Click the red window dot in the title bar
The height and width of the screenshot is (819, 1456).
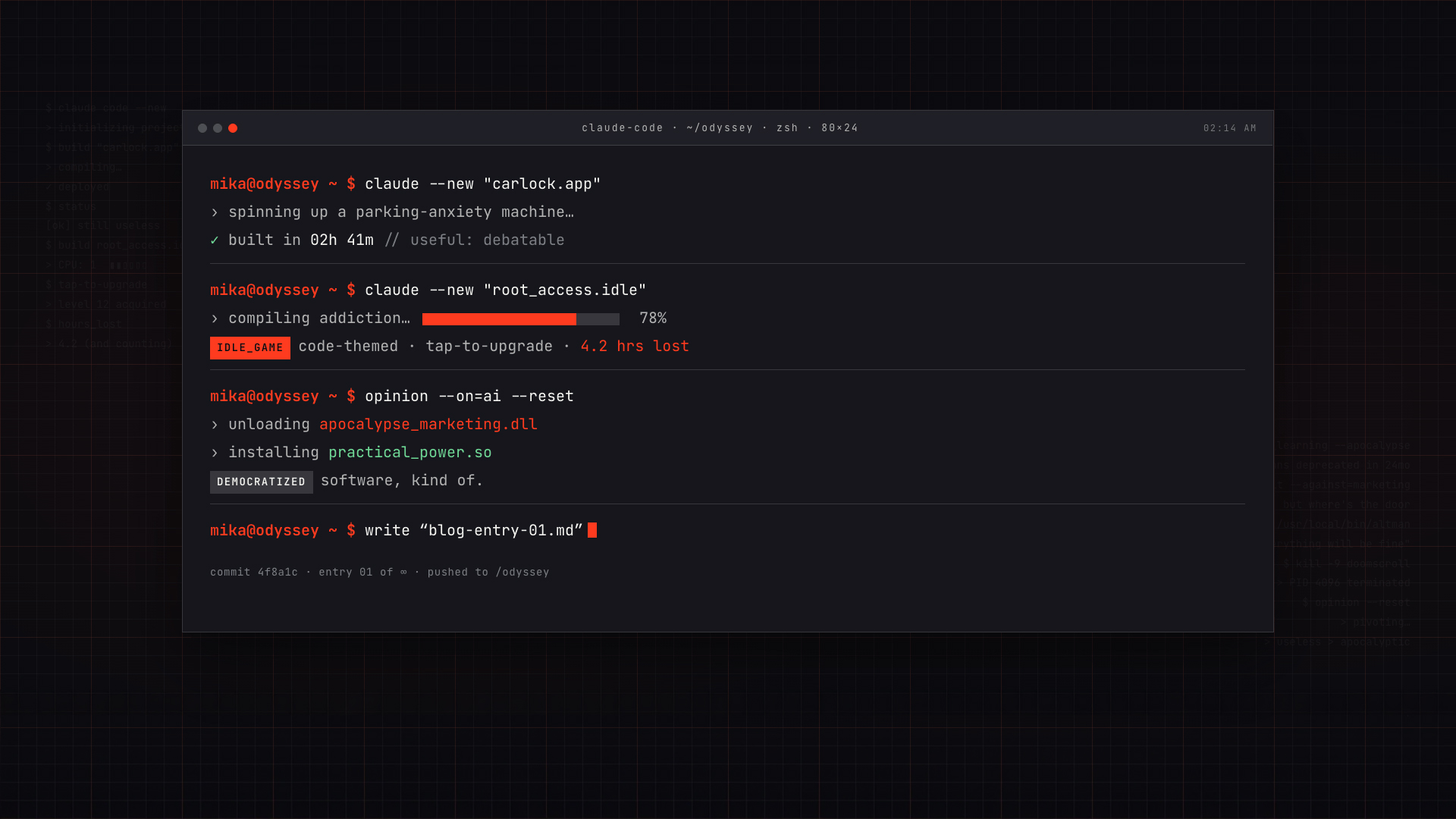[233, 128]
